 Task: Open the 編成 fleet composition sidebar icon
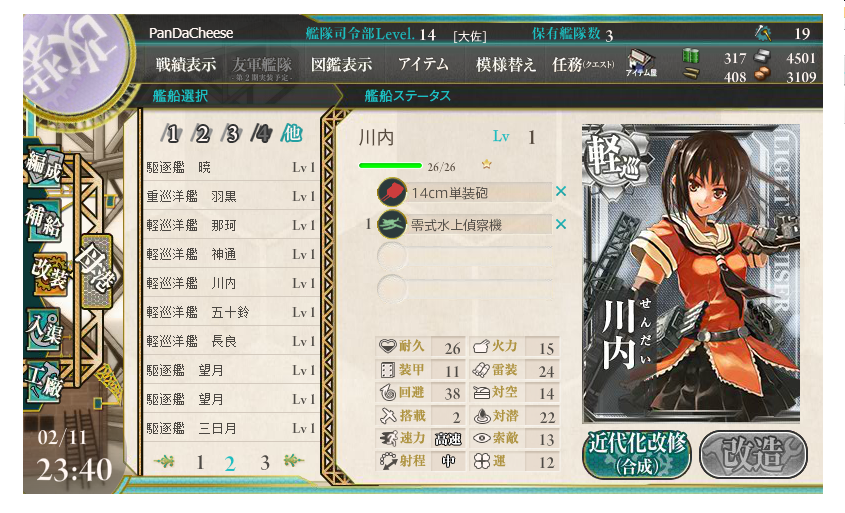[44, 166]
